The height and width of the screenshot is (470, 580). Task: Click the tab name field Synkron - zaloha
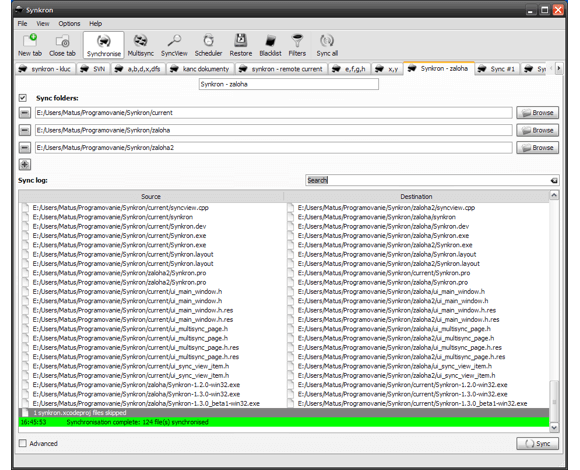pos(289,84)
